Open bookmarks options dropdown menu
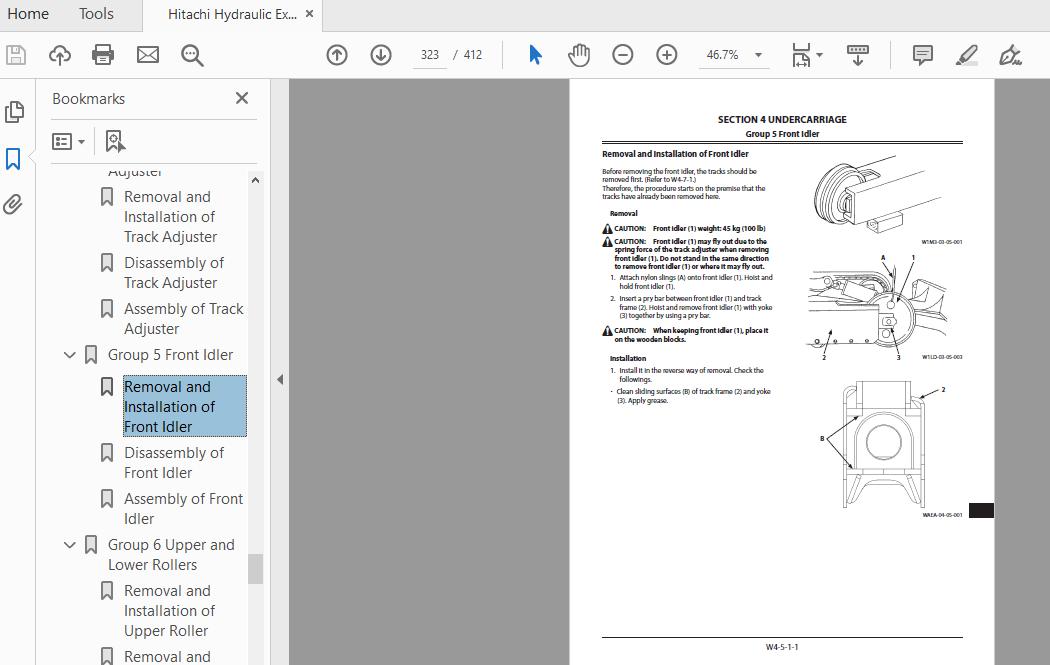The width and height of the screenshot is (1050, 665). 68,141
